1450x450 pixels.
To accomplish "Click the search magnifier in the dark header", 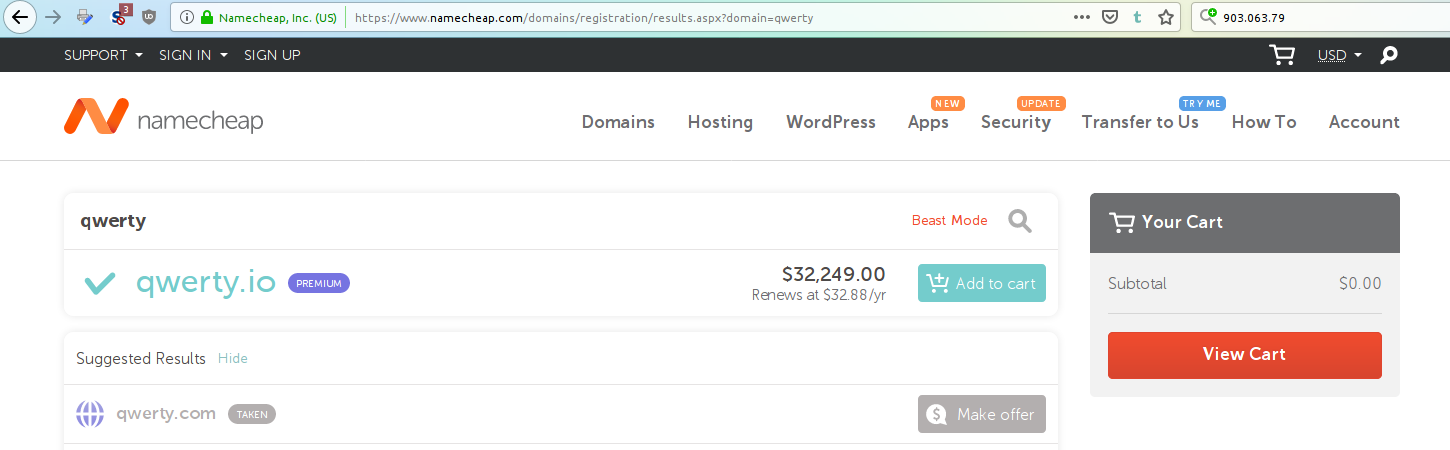I will (1388, 55).
